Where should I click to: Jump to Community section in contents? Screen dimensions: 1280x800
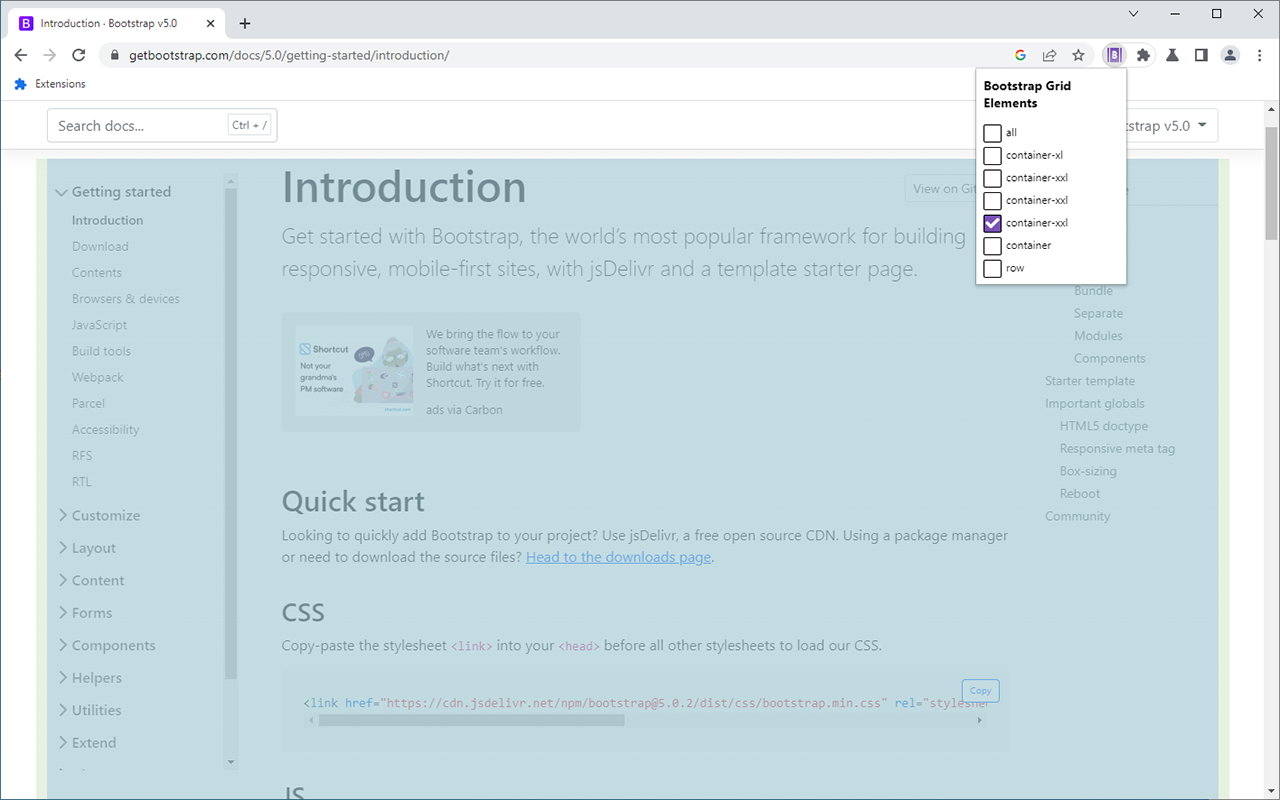(1078, 517)
